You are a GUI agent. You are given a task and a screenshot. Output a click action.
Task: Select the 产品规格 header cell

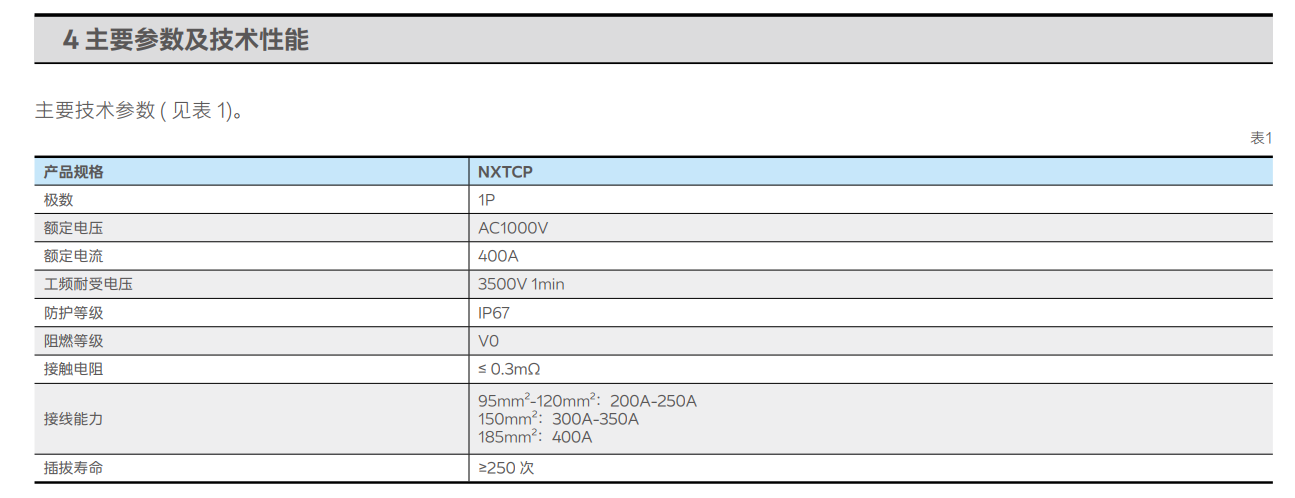(73, 171)
